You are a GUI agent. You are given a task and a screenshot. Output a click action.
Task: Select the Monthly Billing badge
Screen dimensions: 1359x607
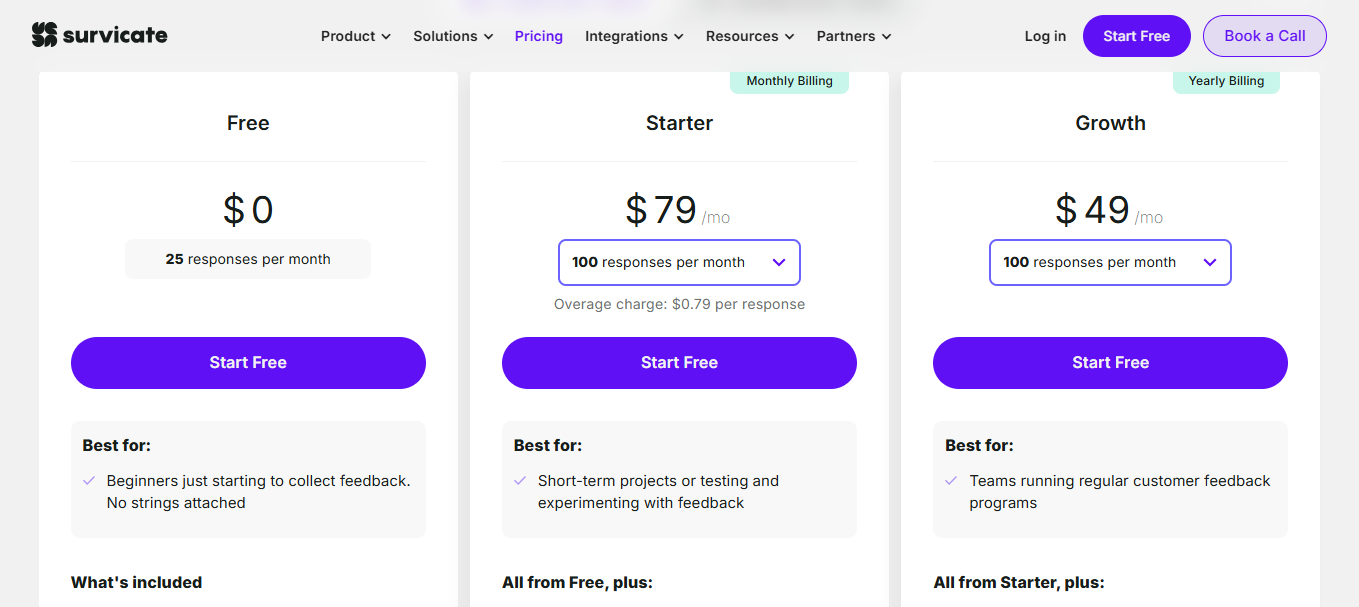[789, 81]
